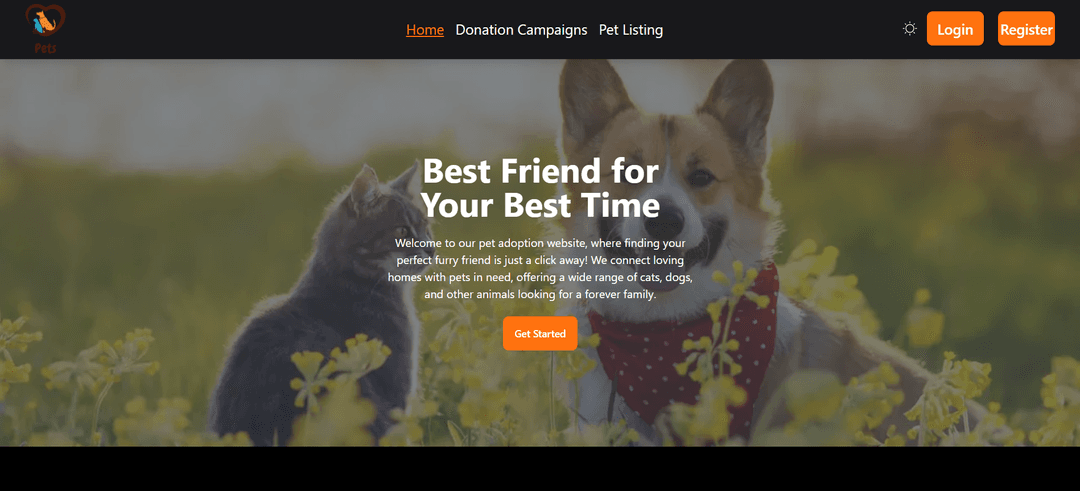Click empty navbar space between logo and Home
1080x491 pixels.
(234, 30)
